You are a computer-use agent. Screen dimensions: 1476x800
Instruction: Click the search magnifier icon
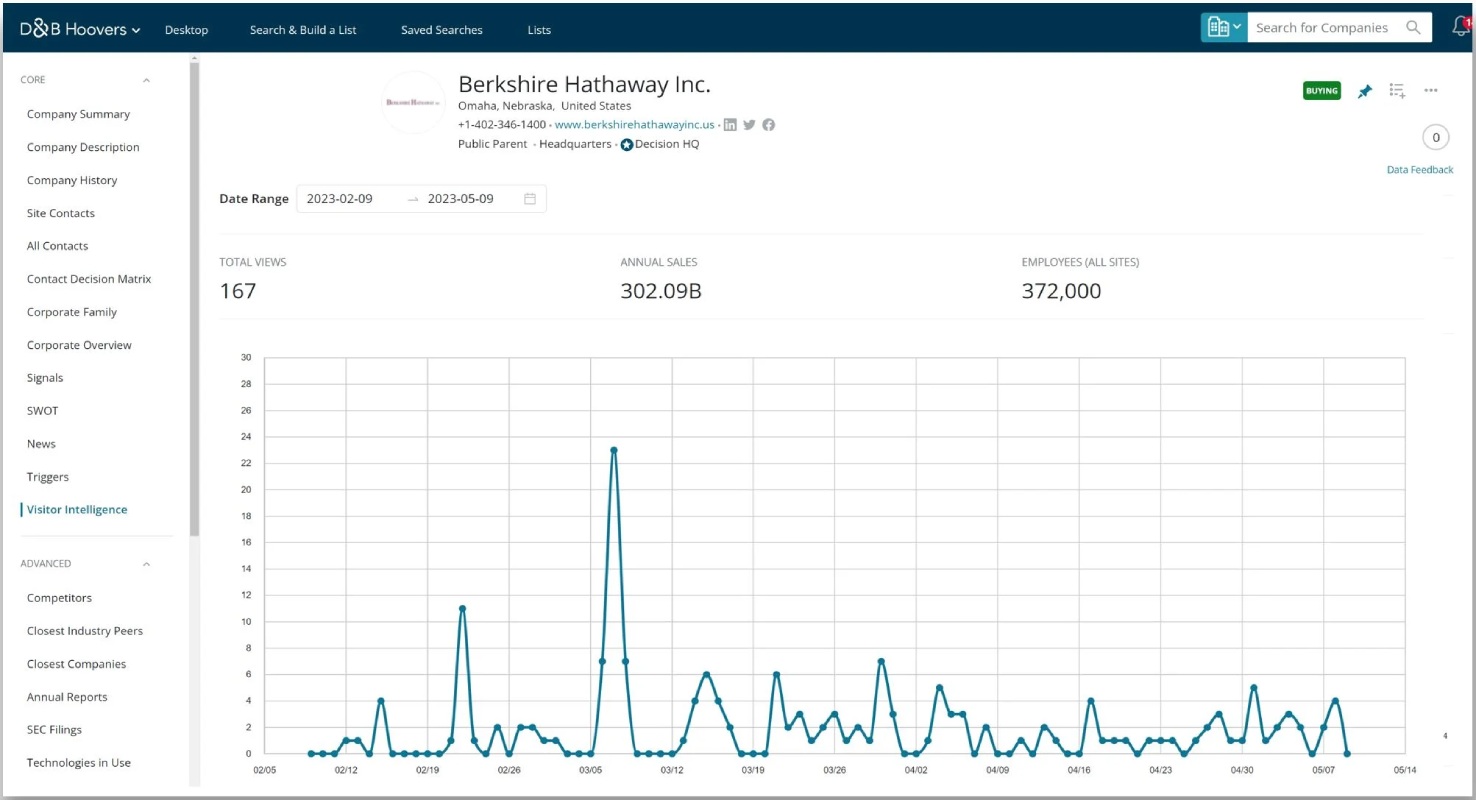tap(1413, 28)
